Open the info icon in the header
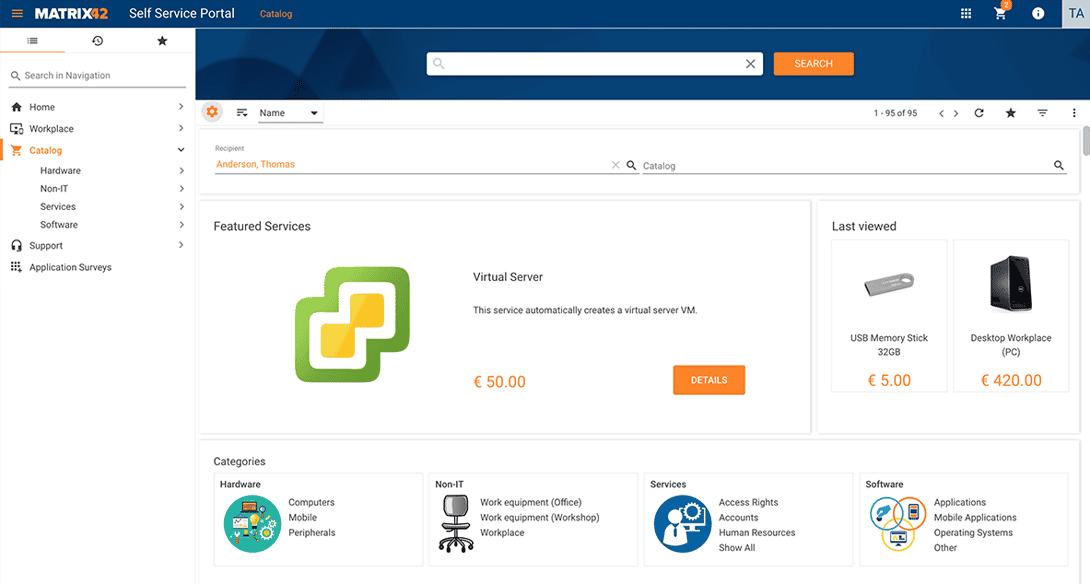Image resolution: width=1090 pixels, height=584 pixels. (1037, 13)
